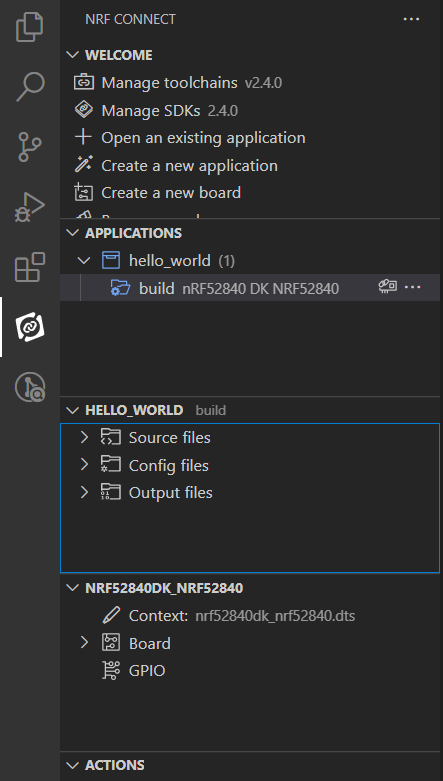
Task: Select the hello_world application label
Action: point(169,260)
